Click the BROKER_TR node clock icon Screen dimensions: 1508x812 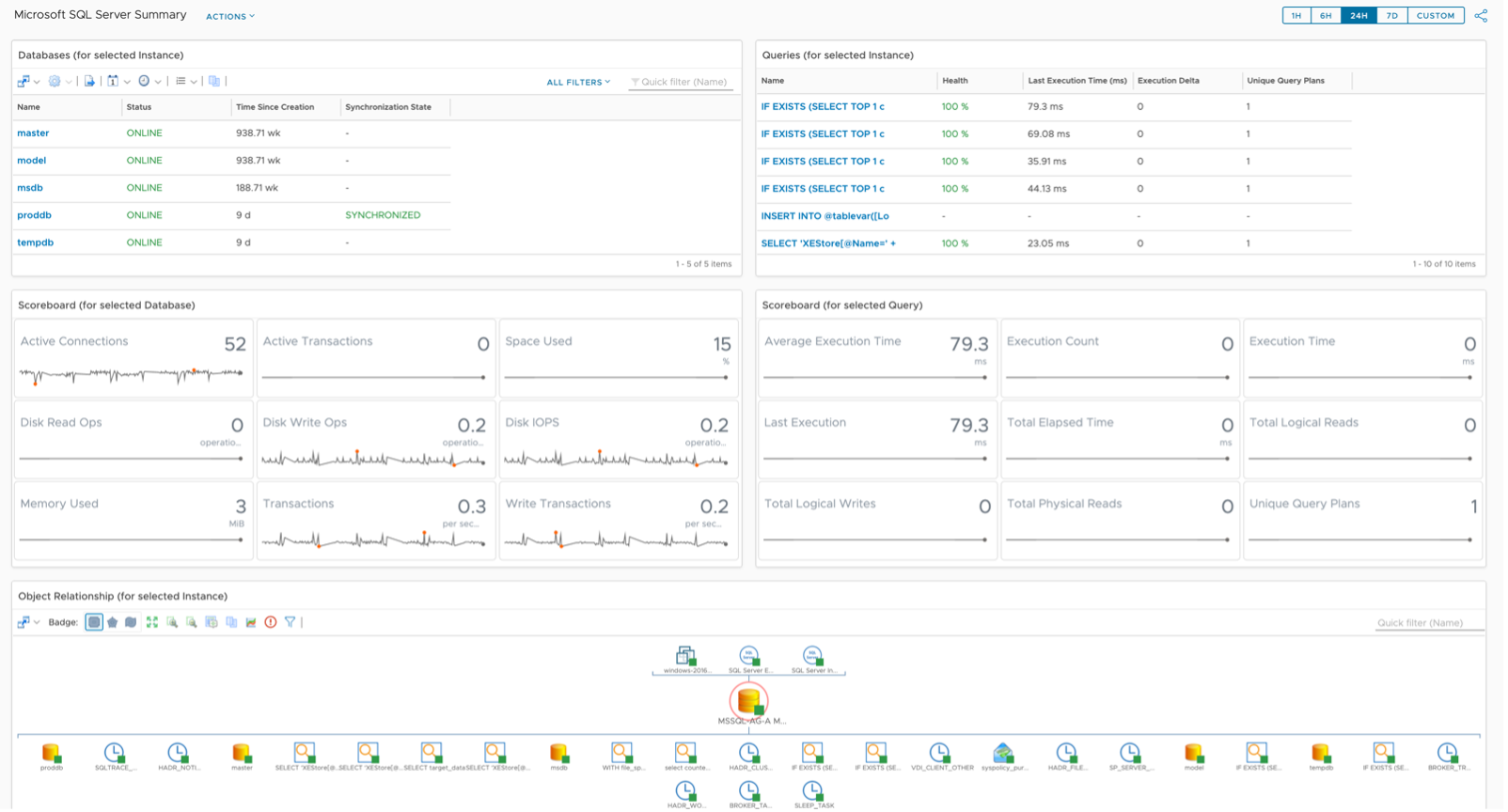click(1450, 754)
